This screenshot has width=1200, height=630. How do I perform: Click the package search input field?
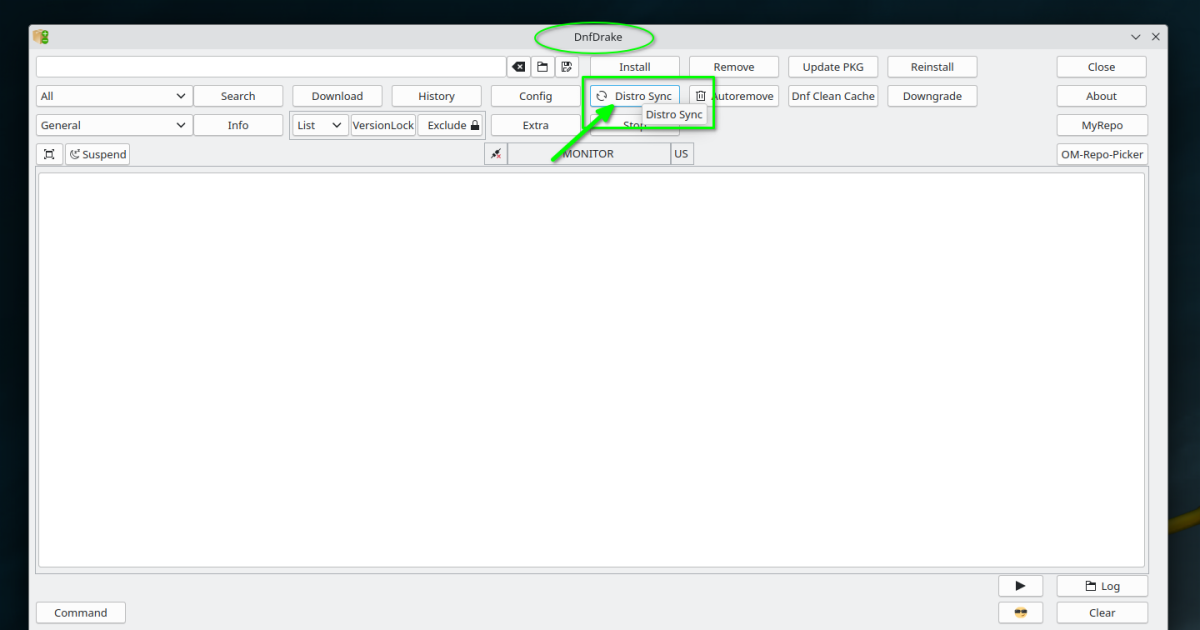(270, 67)
